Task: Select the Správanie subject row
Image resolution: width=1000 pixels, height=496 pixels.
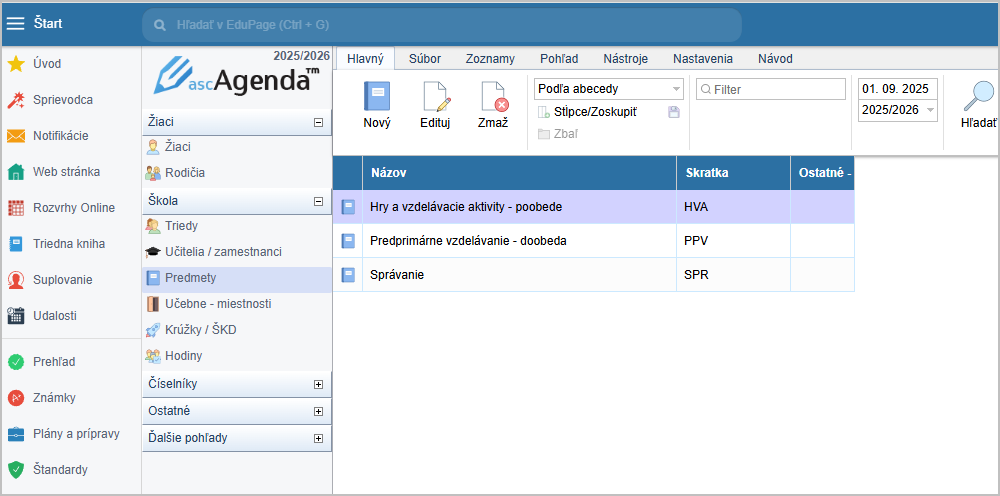Action: (520, 274)
